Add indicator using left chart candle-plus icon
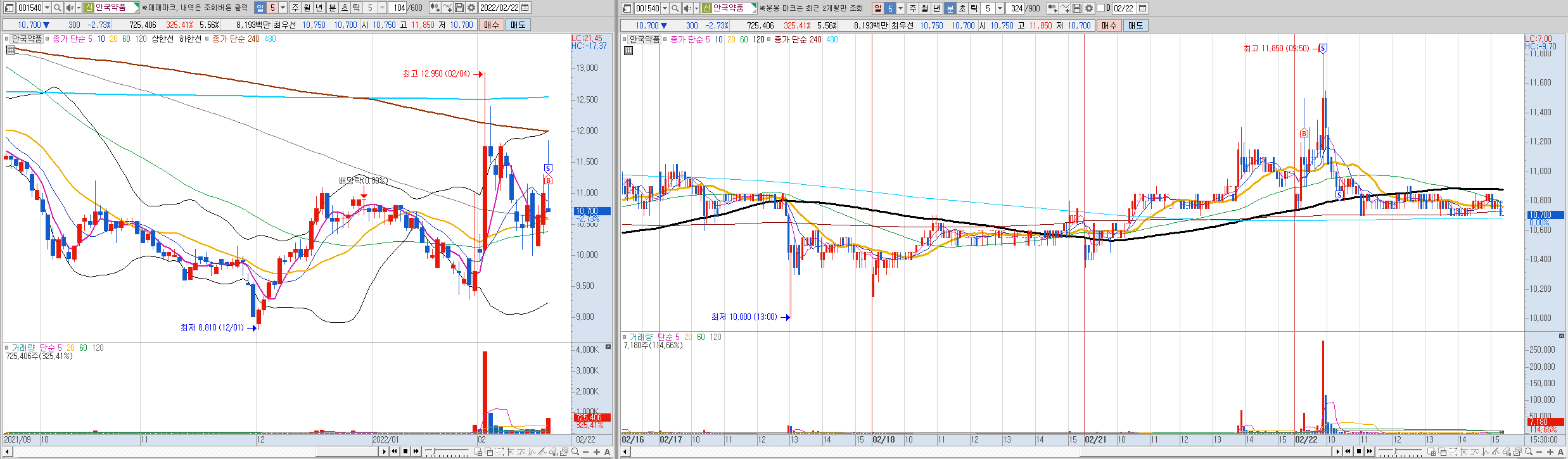The height and width of the screenshot is (459, 1568). click(x=435, y=8)
